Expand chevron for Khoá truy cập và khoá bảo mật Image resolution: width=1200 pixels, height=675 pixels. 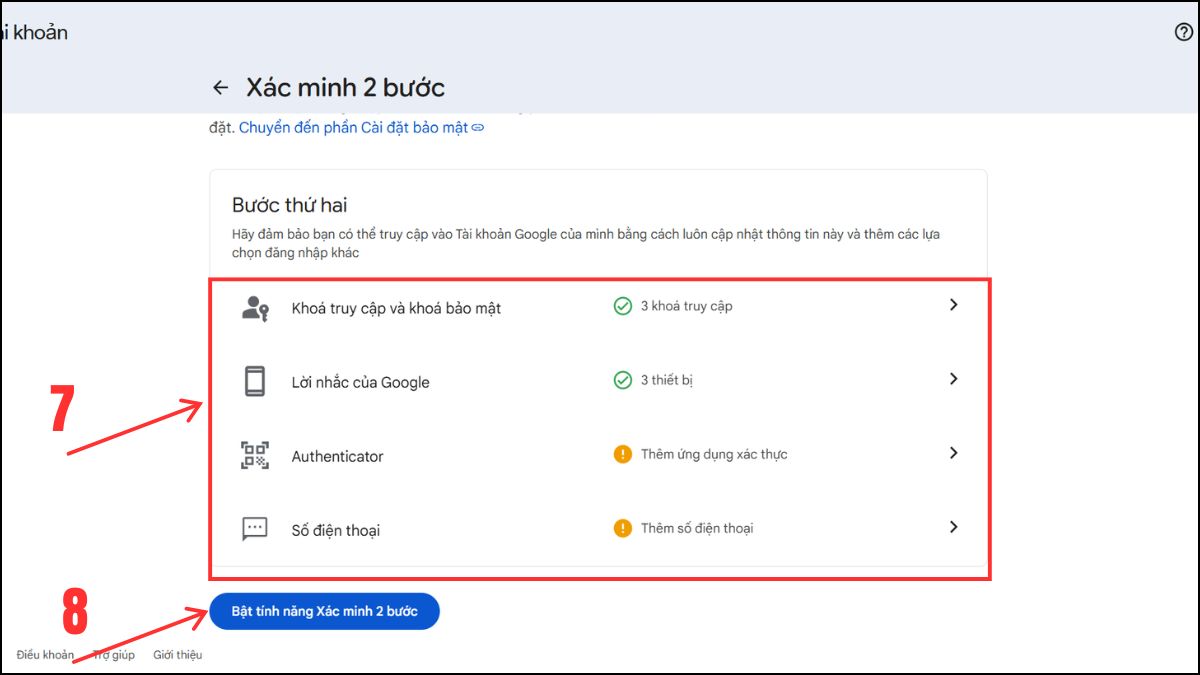point(953,305)
